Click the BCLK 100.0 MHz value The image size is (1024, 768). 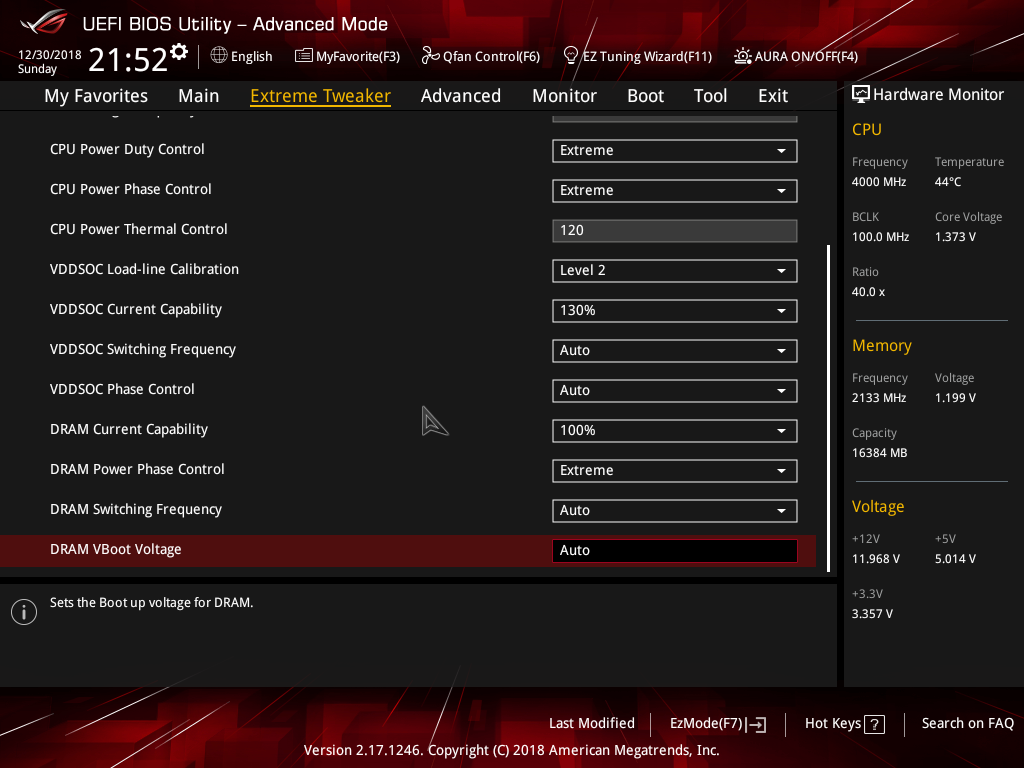click(x=880, y=237)
